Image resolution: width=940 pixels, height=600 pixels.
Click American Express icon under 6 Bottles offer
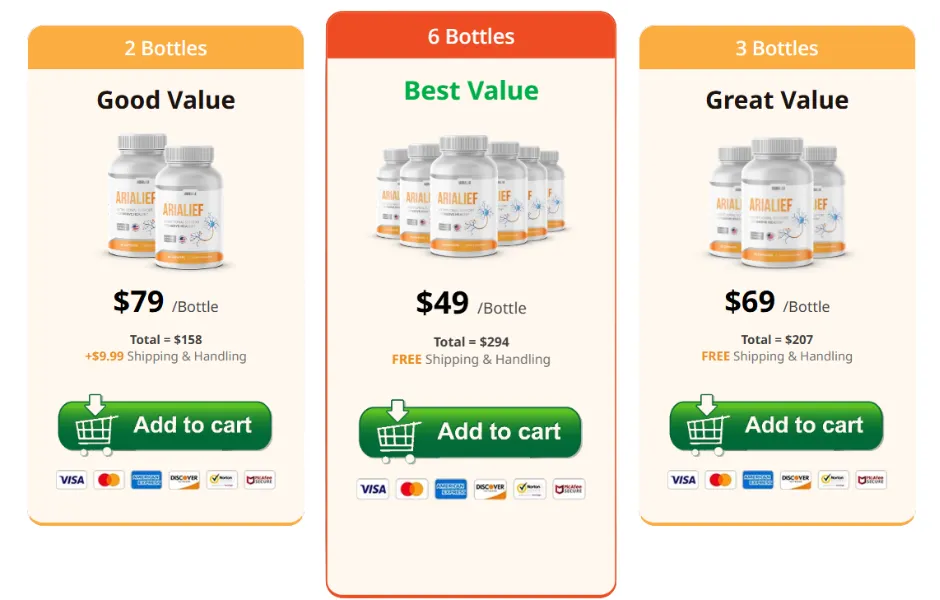pos(451,489)
